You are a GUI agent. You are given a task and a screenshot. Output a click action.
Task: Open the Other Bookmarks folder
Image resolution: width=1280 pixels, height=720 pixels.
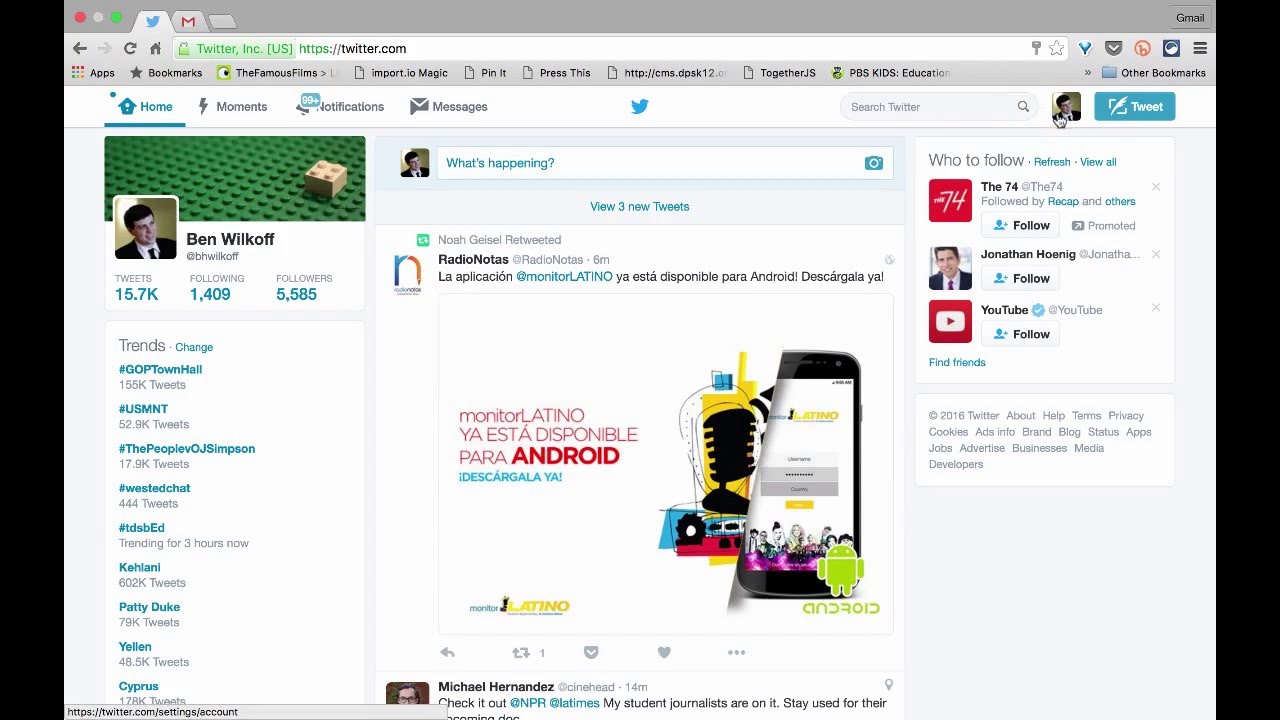click(1154, 73)
